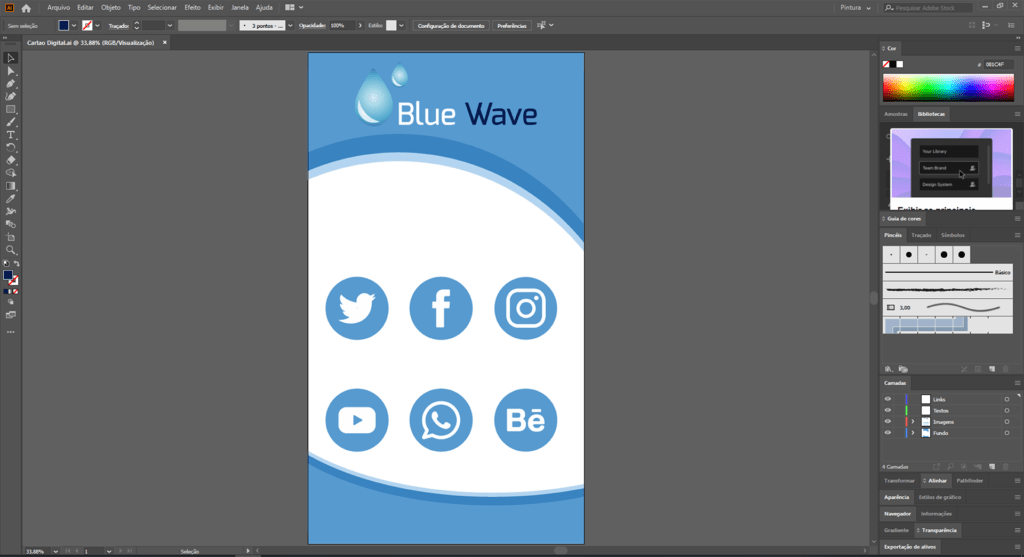Select the Rotate tool
1024x557 pixels.
click(x=10, y=148)
